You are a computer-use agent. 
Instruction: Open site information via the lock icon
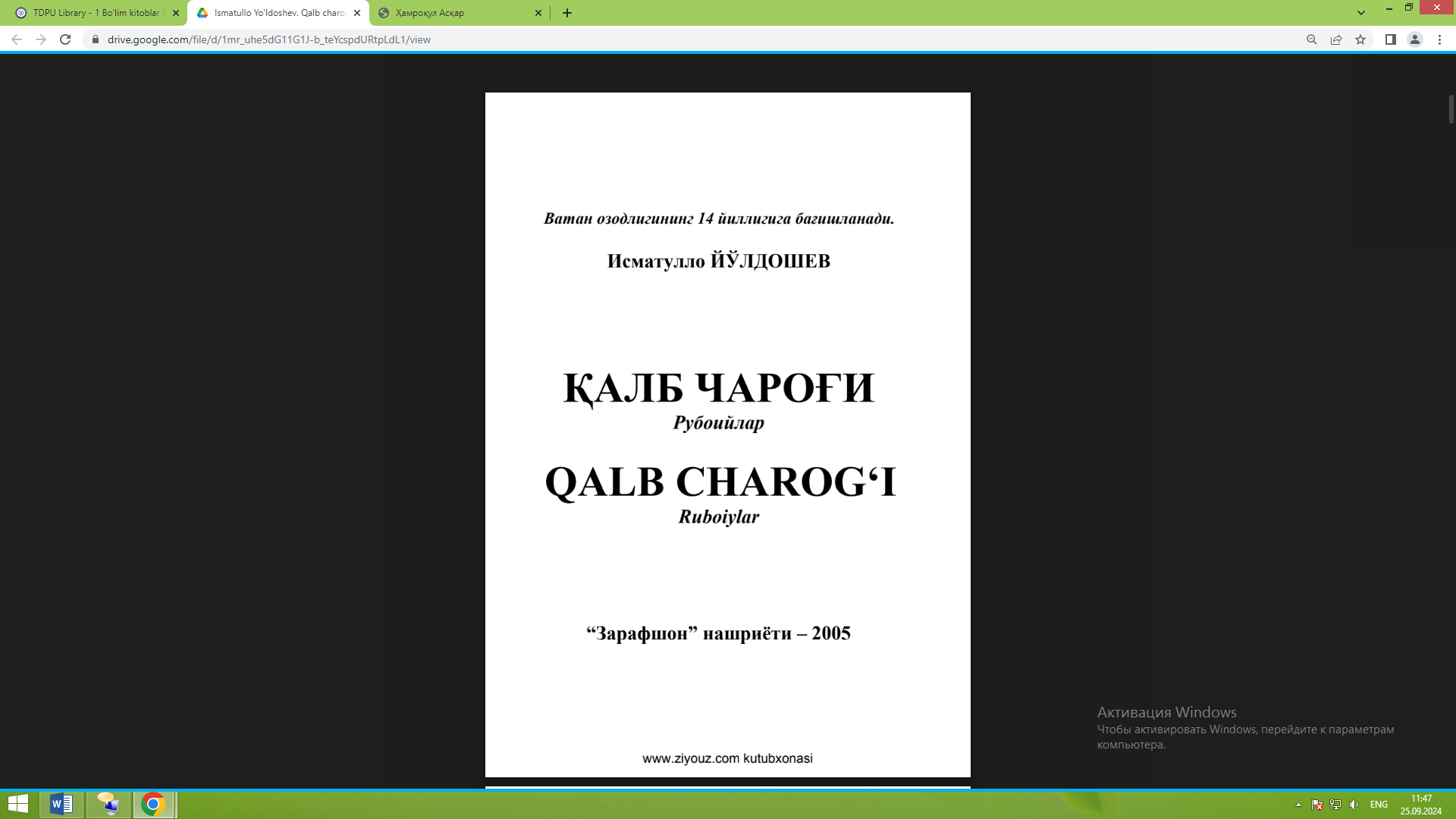pyautogui.click(x=96, y=39)
